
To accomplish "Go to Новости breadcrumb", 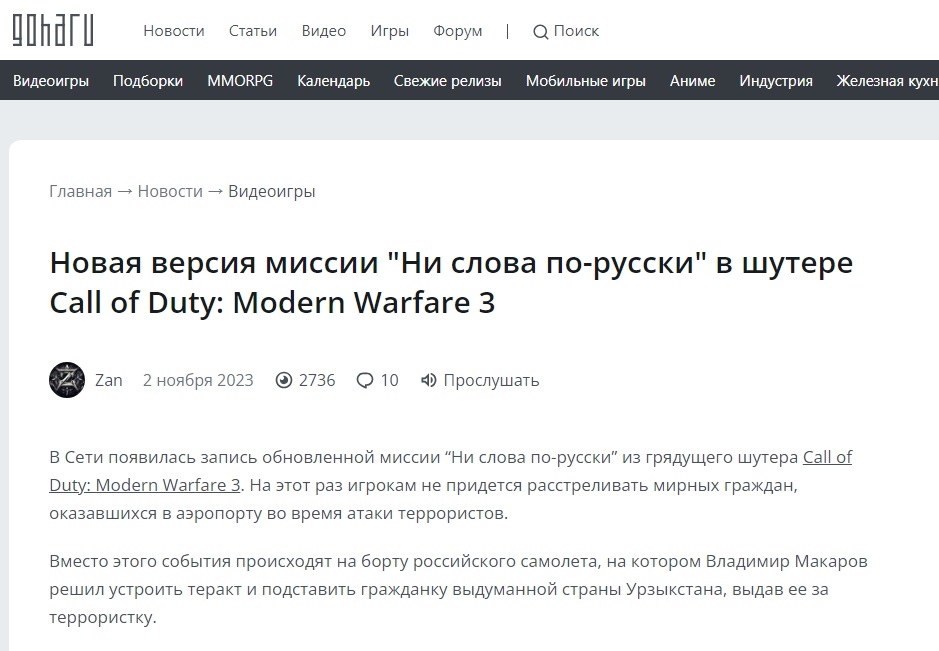I will [170, 191].
